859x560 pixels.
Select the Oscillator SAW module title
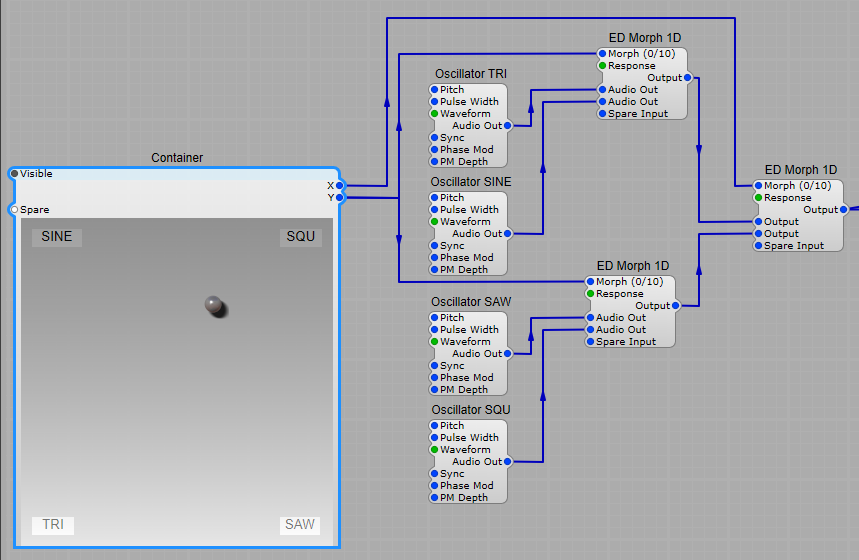click(470, 302)
